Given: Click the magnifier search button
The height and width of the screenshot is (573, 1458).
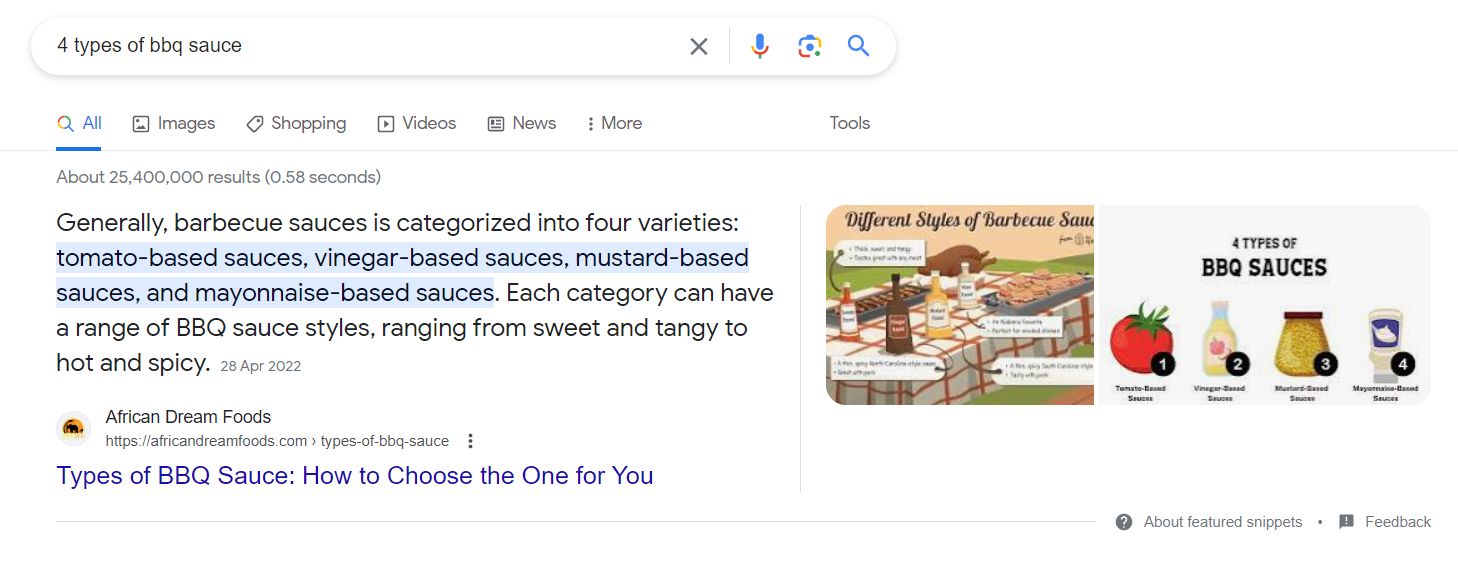Looking at the screenshot, I should pos(858,46).
